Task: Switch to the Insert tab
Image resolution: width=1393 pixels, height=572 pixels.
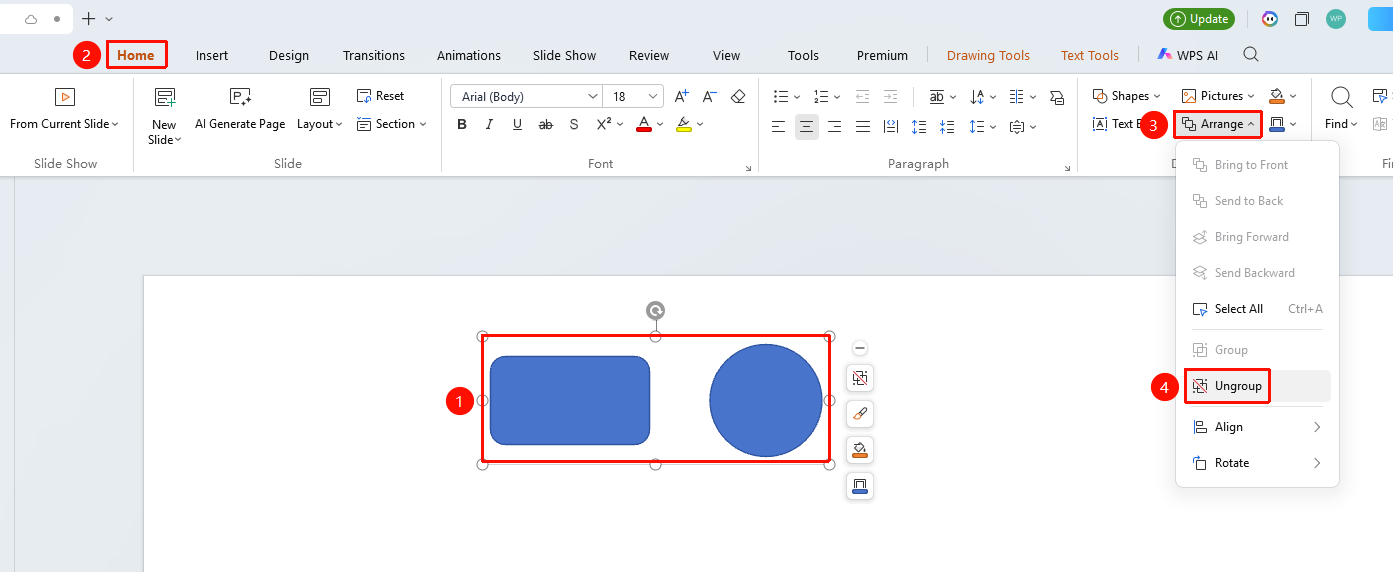Action: 212,55
